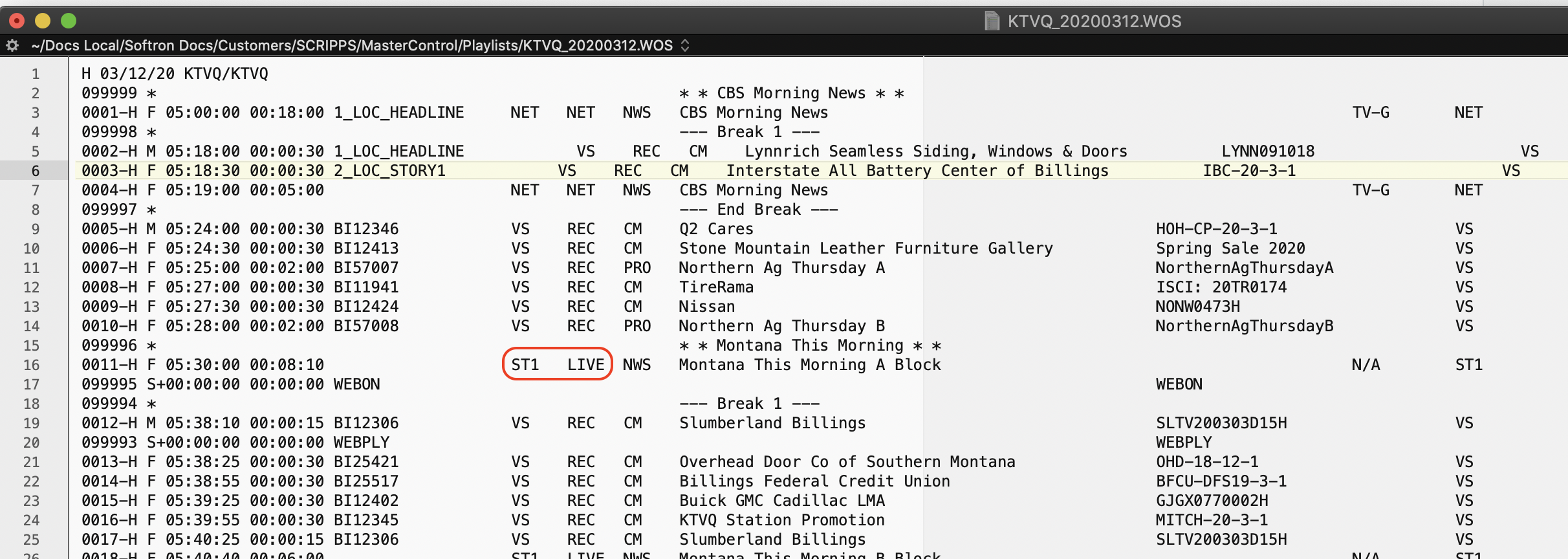Click 'BI12346' ID on line 9
The width and height of the screenshot is (1568, 559).
pyautogui.click(x=366, y=229)
